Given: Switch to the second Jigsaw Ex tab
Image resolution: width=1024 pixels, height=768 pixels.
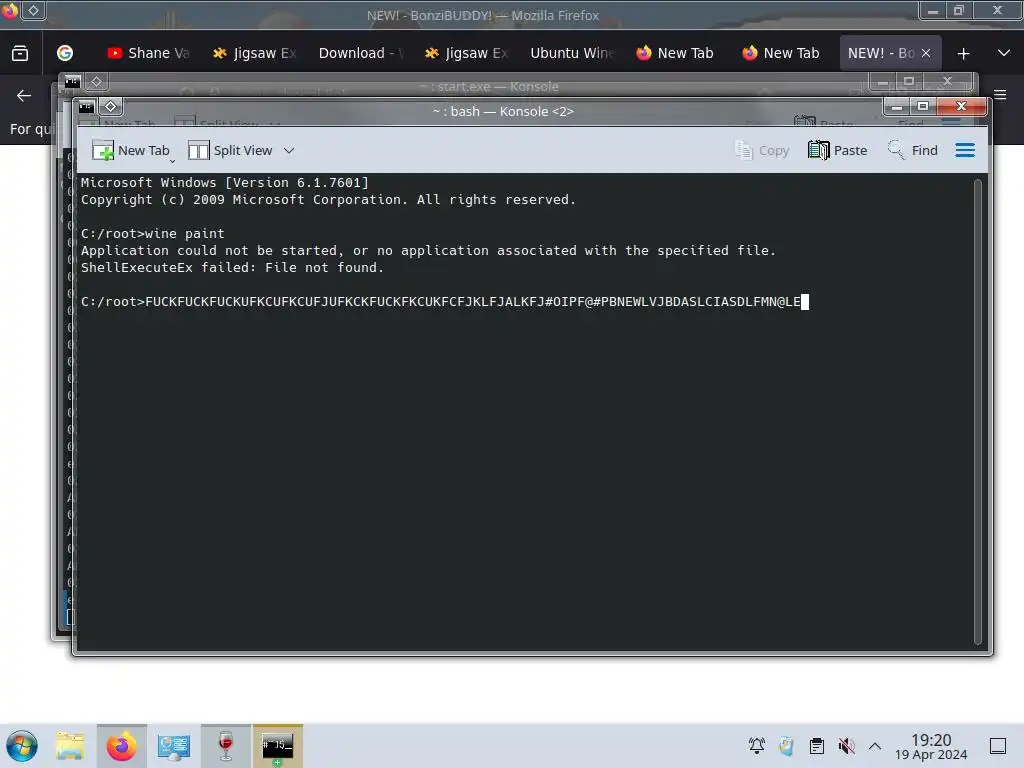Looking at the screenshot, I should click(466, 53).
